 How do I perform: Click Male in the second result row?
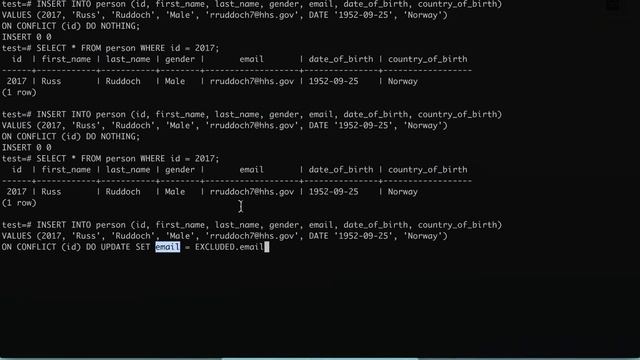point(175,192)
